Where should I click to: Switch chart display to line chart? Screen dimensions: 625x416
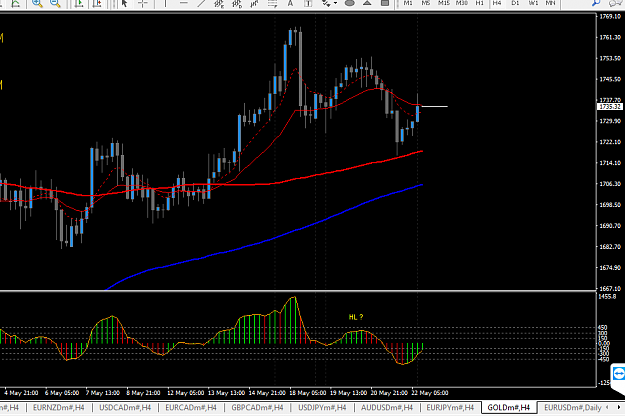coord(16,4)
